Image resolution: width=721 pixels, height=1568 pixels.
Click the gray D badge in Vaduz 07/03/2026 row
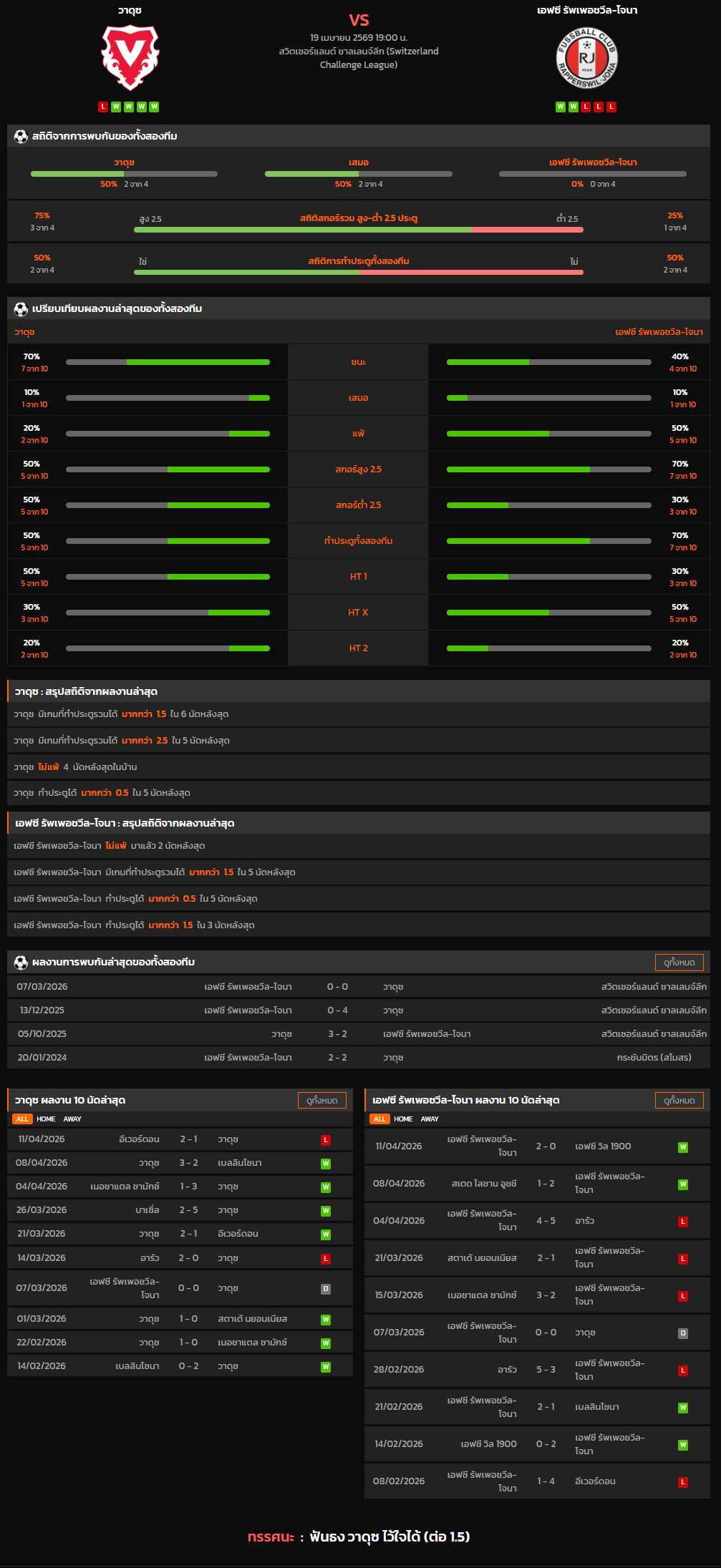click(326, 1289)
